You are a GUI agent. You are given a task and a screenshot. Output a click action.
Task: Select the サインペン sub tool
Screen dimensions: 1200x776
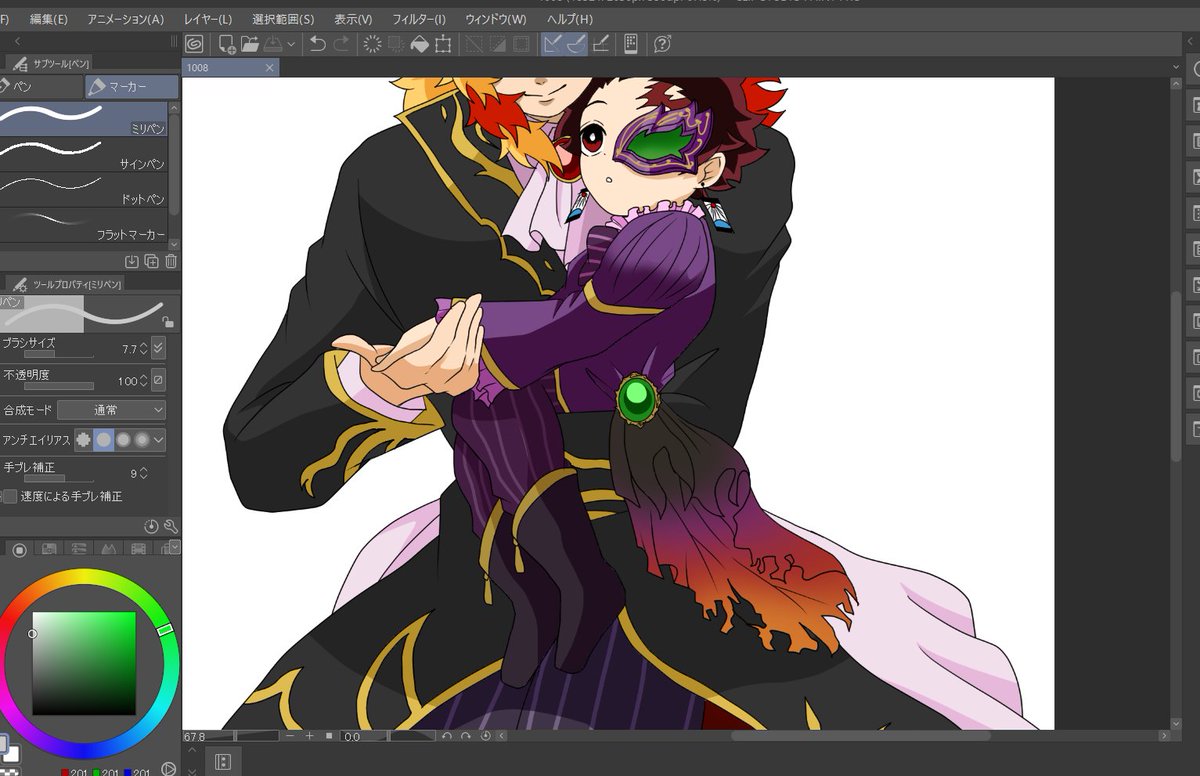[x=84, y=154]
